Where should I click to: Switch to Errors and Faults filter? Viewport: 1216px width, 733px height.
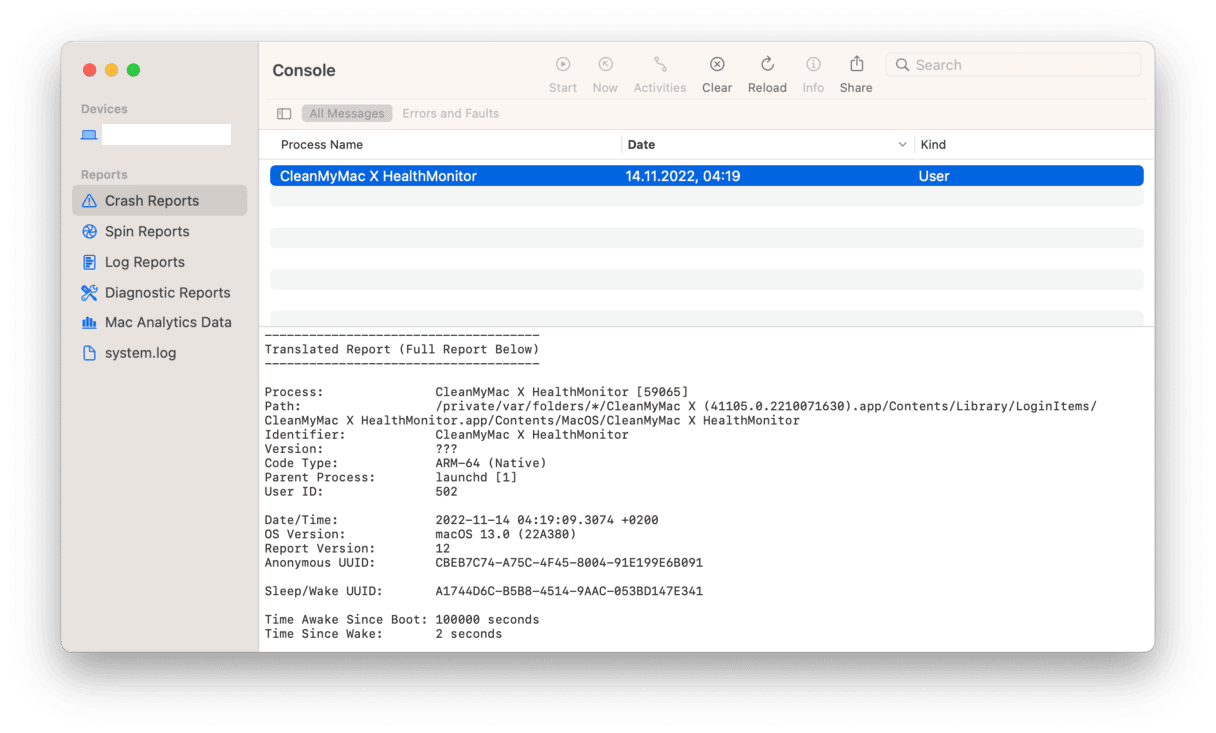pyautogui.click(x=450, y=114)
